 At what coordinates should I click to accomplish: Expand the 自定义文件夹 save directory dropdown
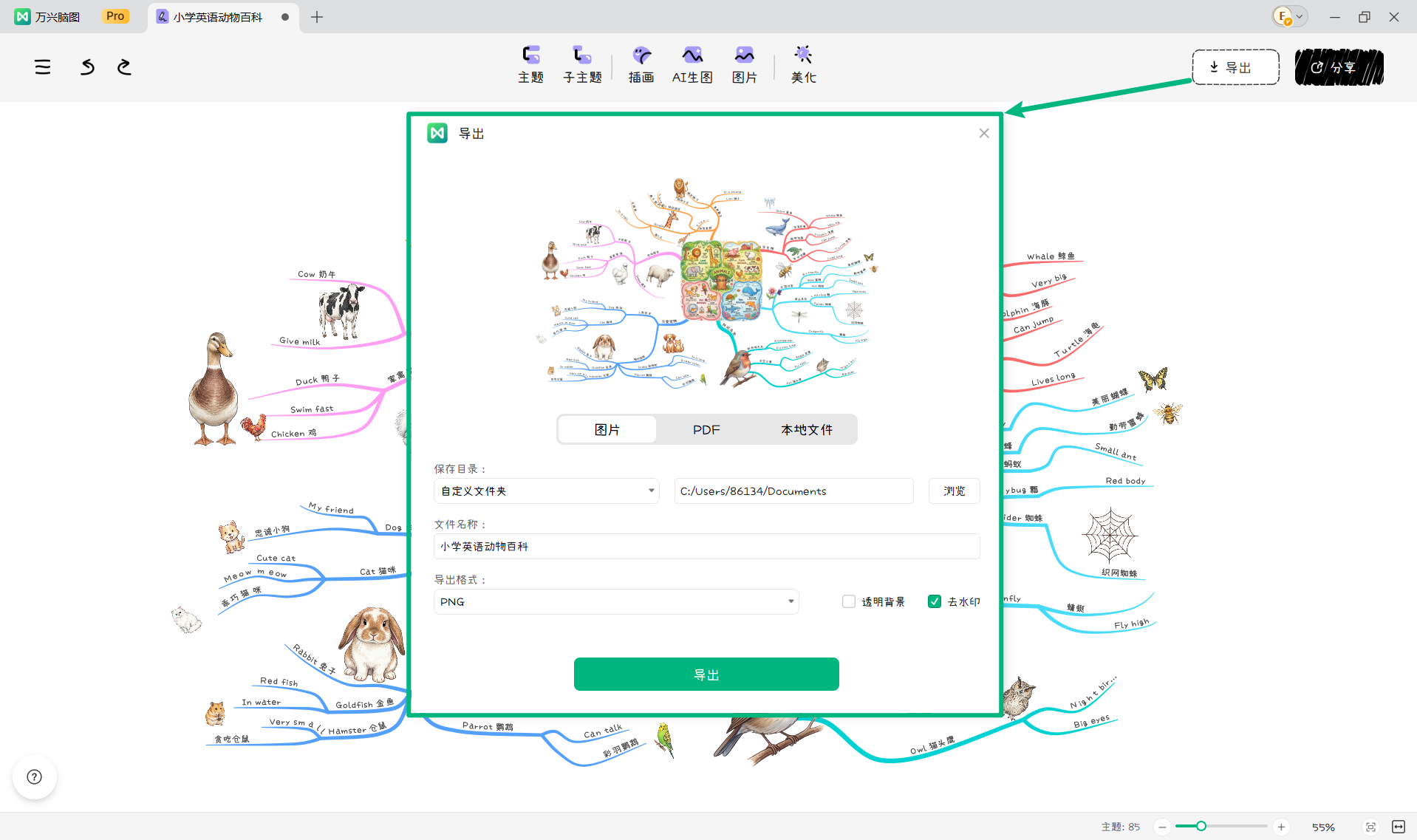tap(547, 491)
